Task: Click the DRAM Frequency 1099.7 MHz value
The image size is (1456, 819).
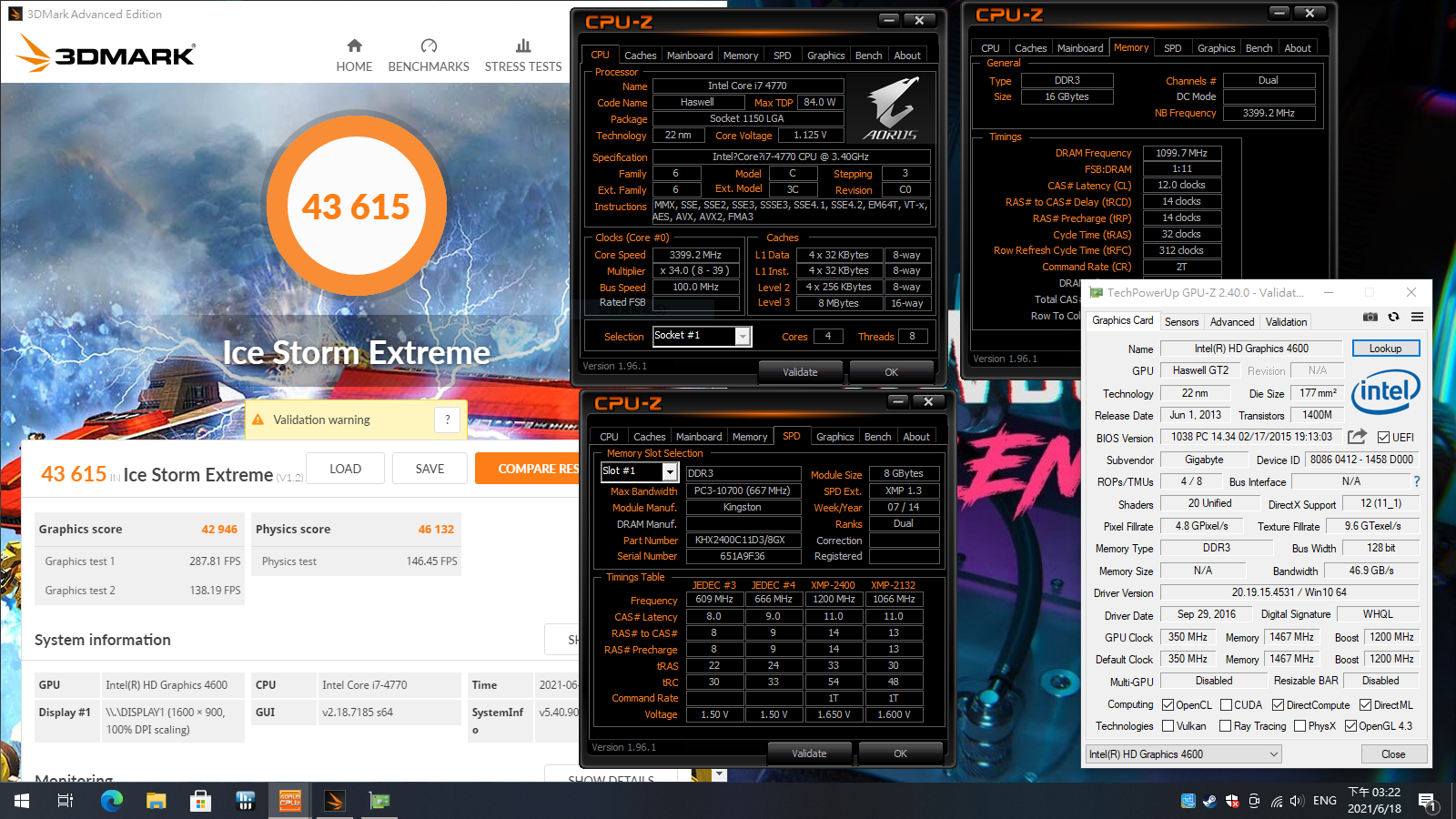Action: 1181,153
